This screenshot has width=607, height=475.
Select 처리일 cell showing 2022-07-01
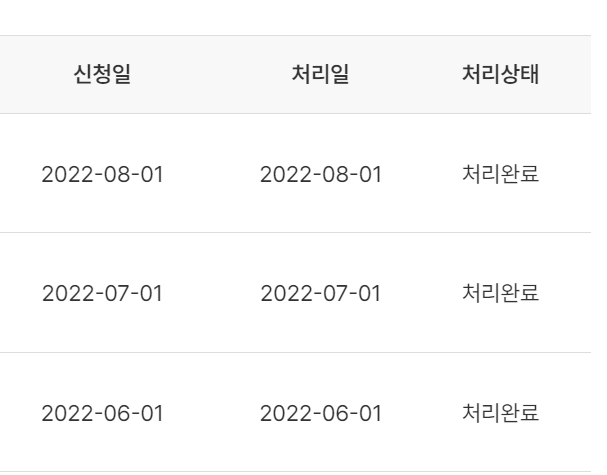(321, 293)
